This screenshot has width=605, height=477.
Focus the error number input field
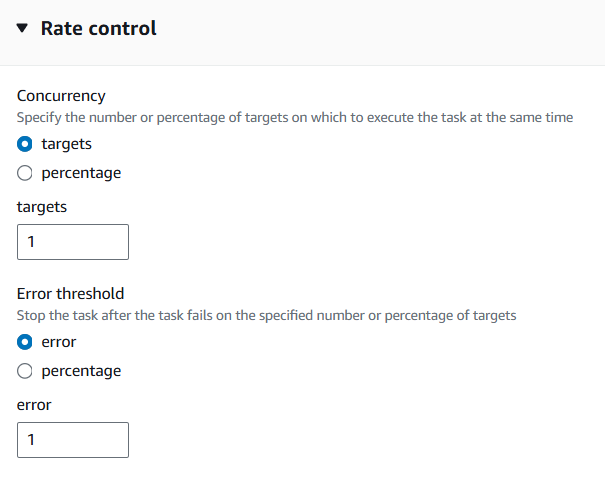(x=73, y=440)
